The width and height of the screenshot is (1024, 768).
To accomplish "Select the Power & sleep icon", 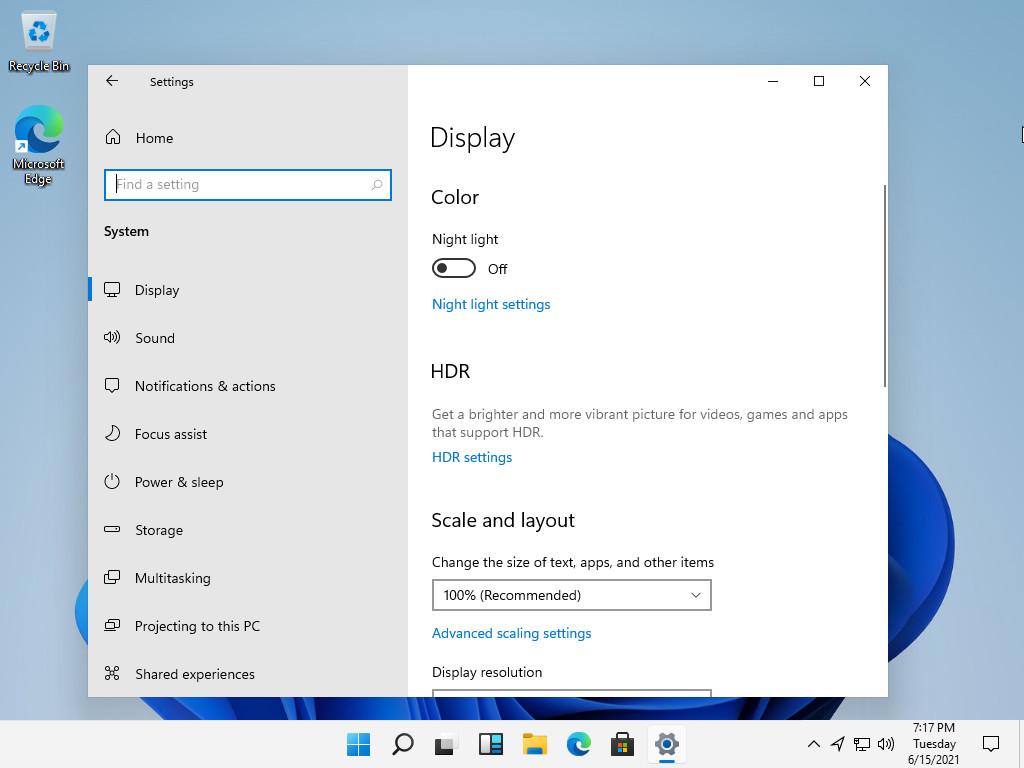I will 113,482.
